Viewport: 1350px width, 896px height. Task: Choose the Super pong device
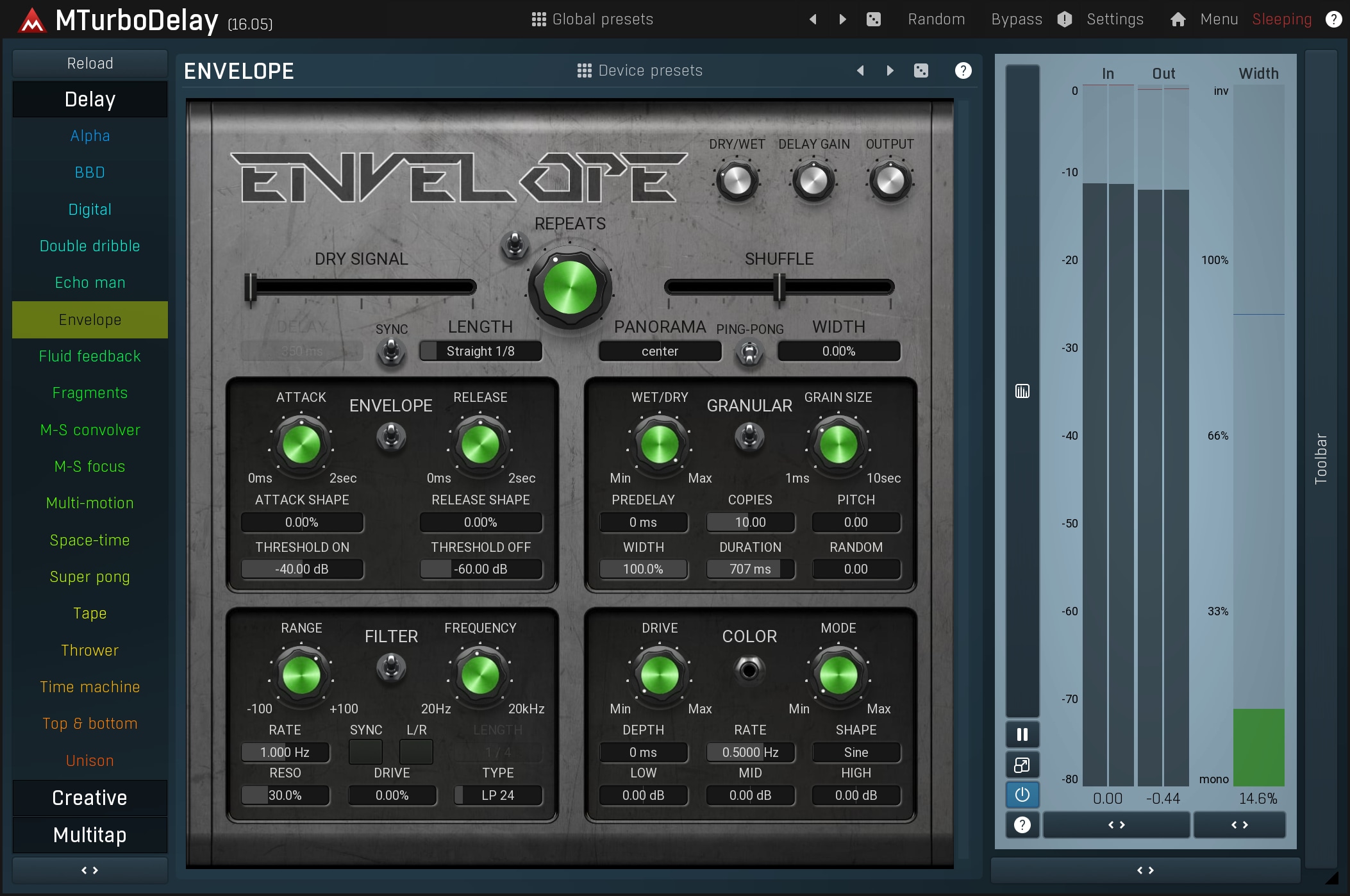[x=90, y=577]
